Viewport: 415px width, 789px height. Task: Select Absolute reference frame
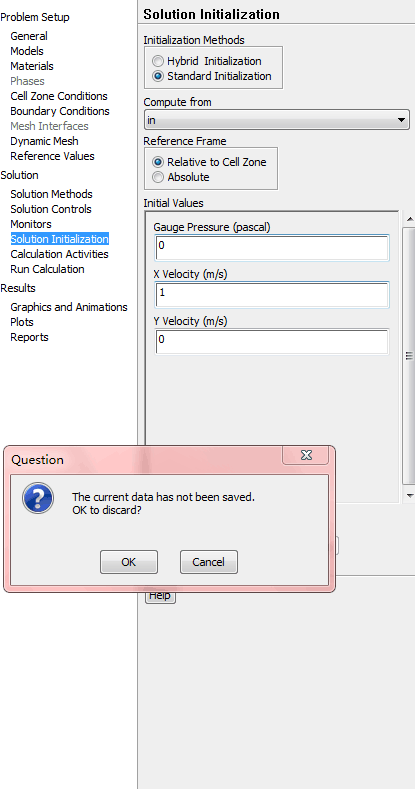tap(158, 177)
